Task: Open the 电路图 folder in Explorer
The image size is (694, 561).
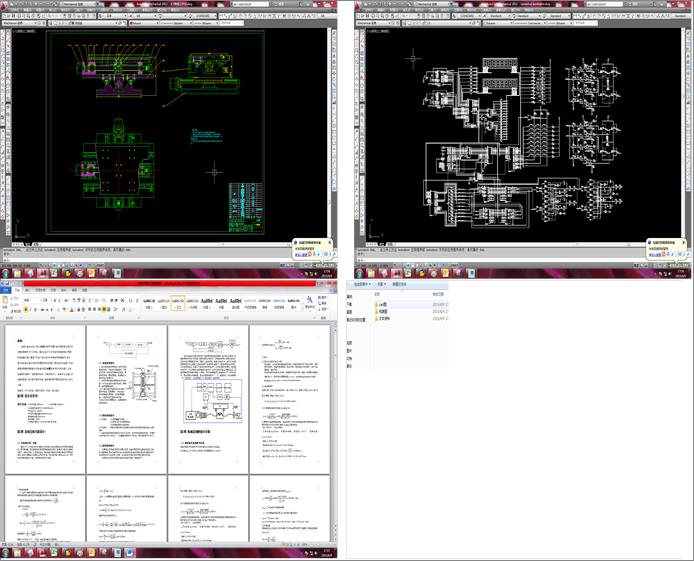Action: click(381, 311)
